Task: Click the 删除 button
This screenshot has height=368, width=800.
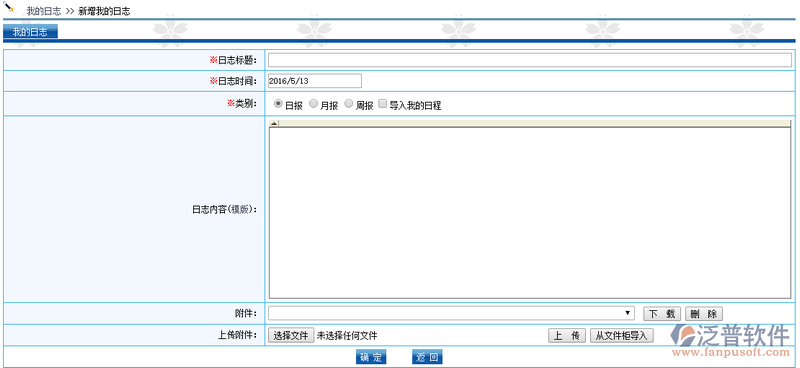Action: [704, 314]
